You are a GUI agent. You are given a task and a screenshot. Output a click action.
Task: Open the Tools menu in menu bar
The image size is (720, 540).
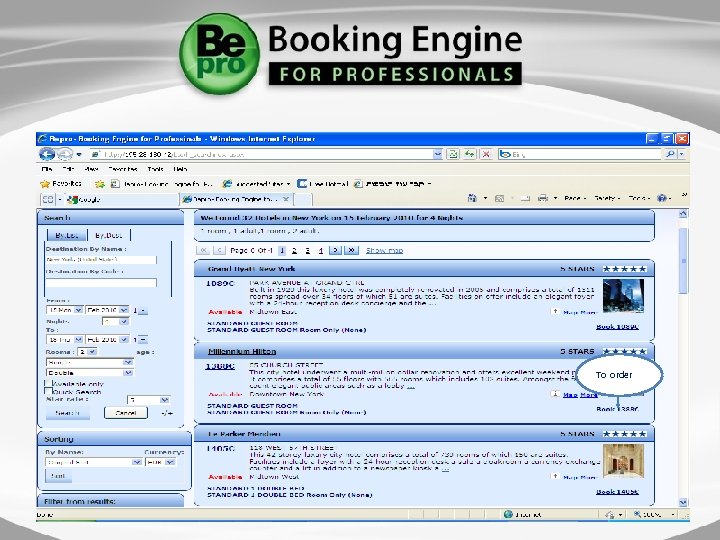pos(155,169)
